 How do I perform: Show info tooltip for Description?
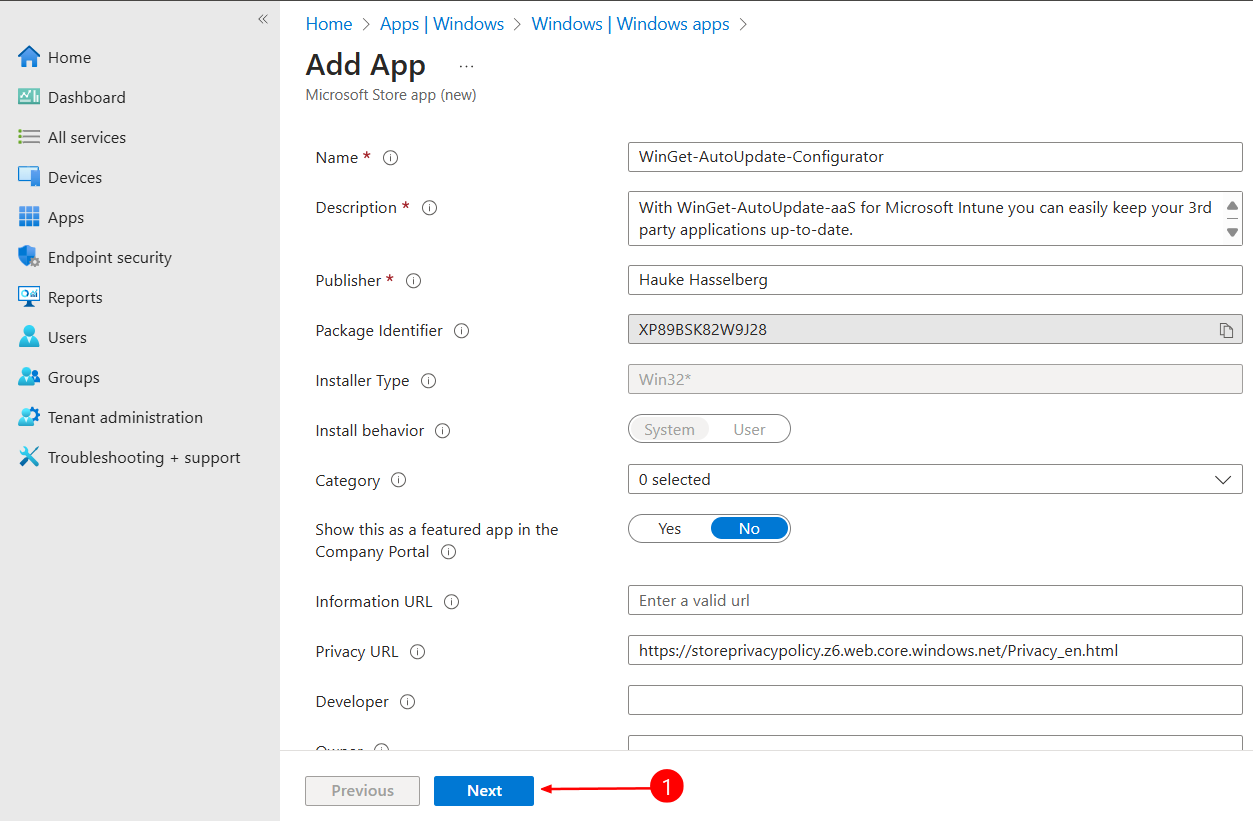pyautogui.click(x=430, y=208)
